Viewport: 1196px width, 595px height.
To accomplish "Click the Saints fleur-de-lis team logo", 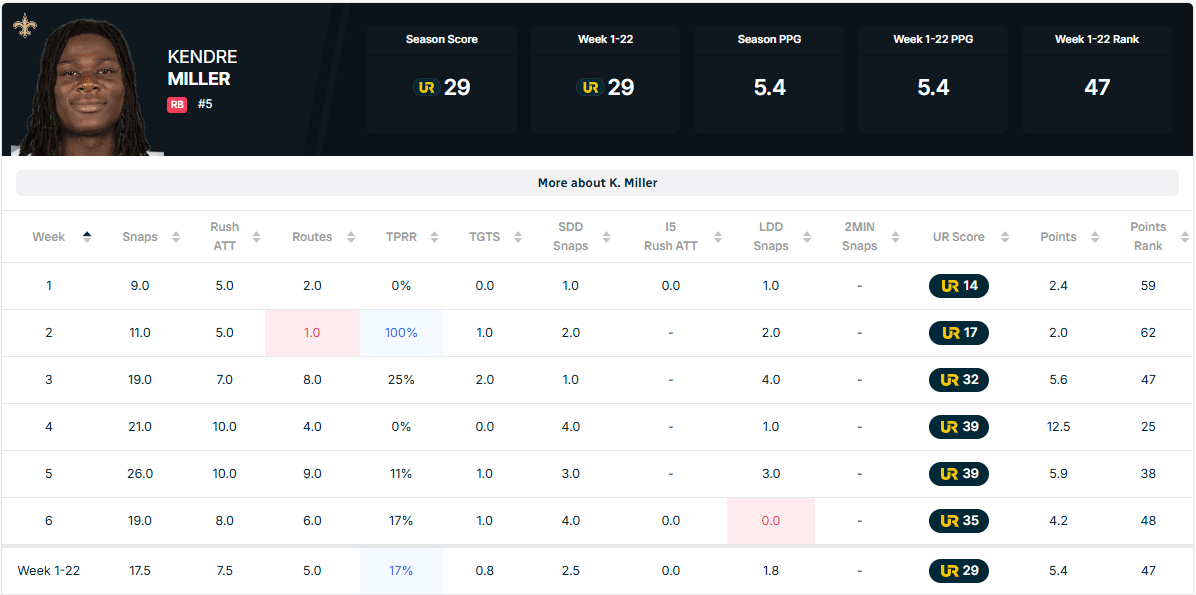I will click(24, 25).
